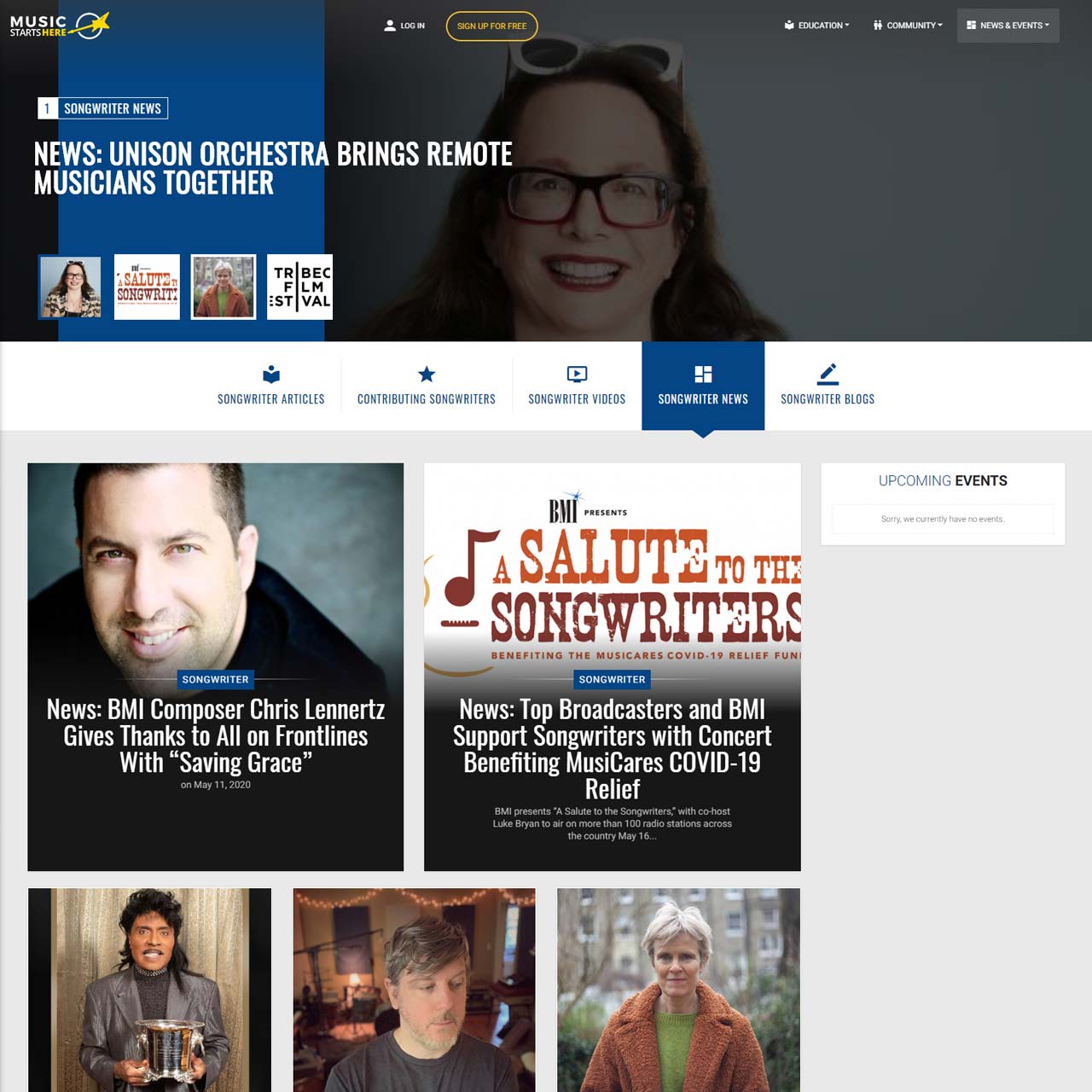Open Unison Orchestra news headline
Screen dimensions: 1092x1092
[x=273, y=168]
